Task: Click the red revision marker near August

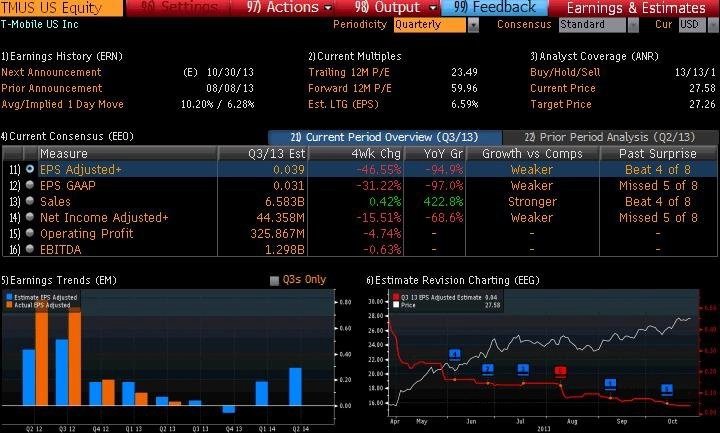Action: (x=560, y=371)
